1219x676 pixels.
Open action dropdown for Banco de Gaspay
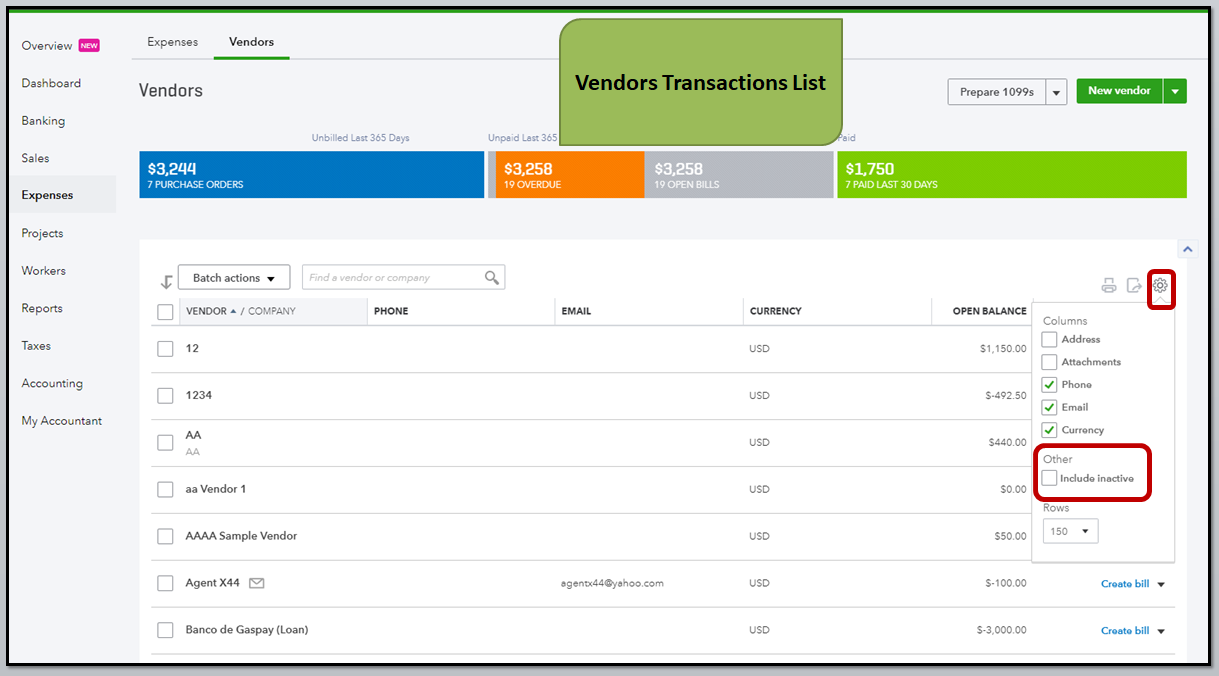click(x=1161, y=631)
